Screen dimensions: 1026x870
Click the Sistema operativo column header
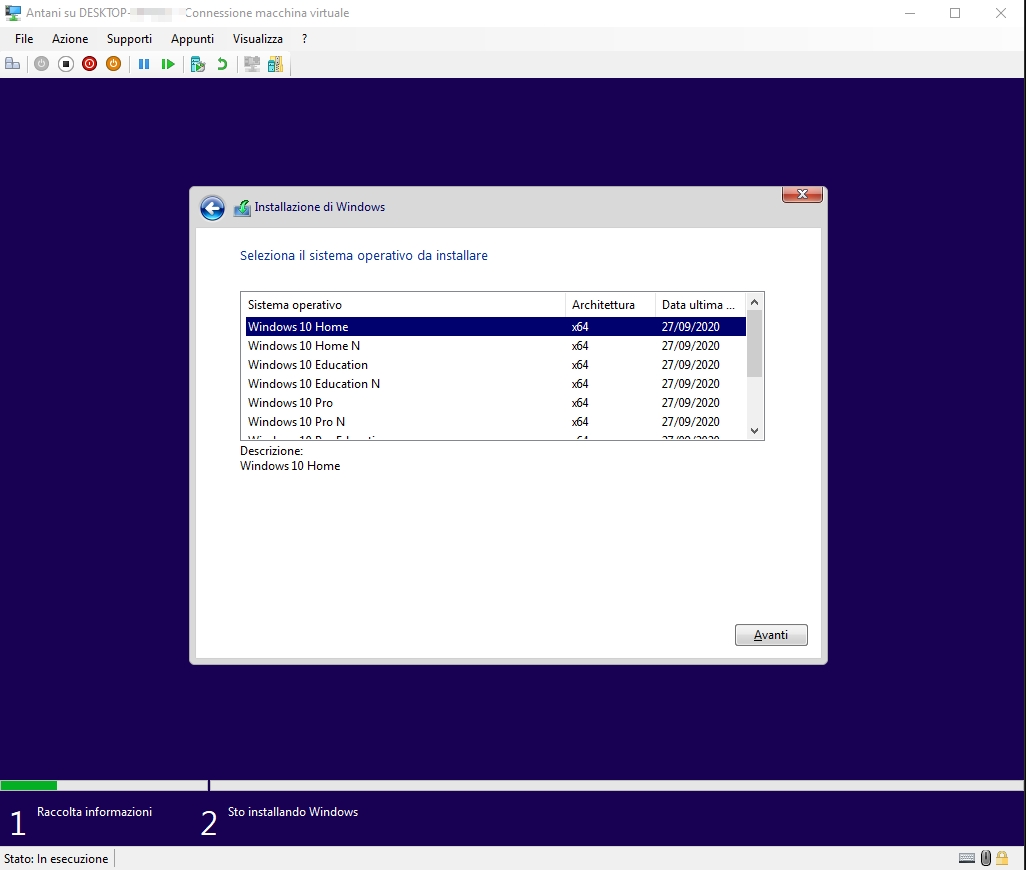point(403,305)
